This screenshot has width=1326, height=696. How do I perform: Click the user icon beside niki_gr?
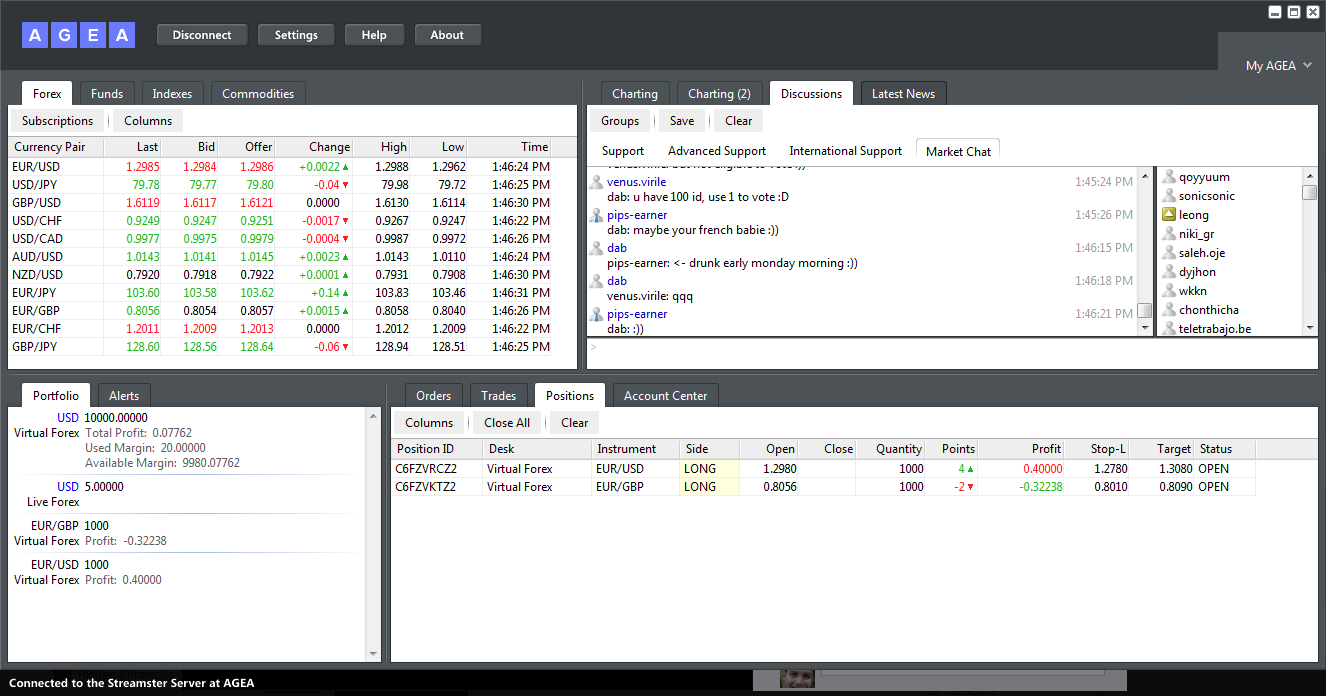pos(1168,234)
